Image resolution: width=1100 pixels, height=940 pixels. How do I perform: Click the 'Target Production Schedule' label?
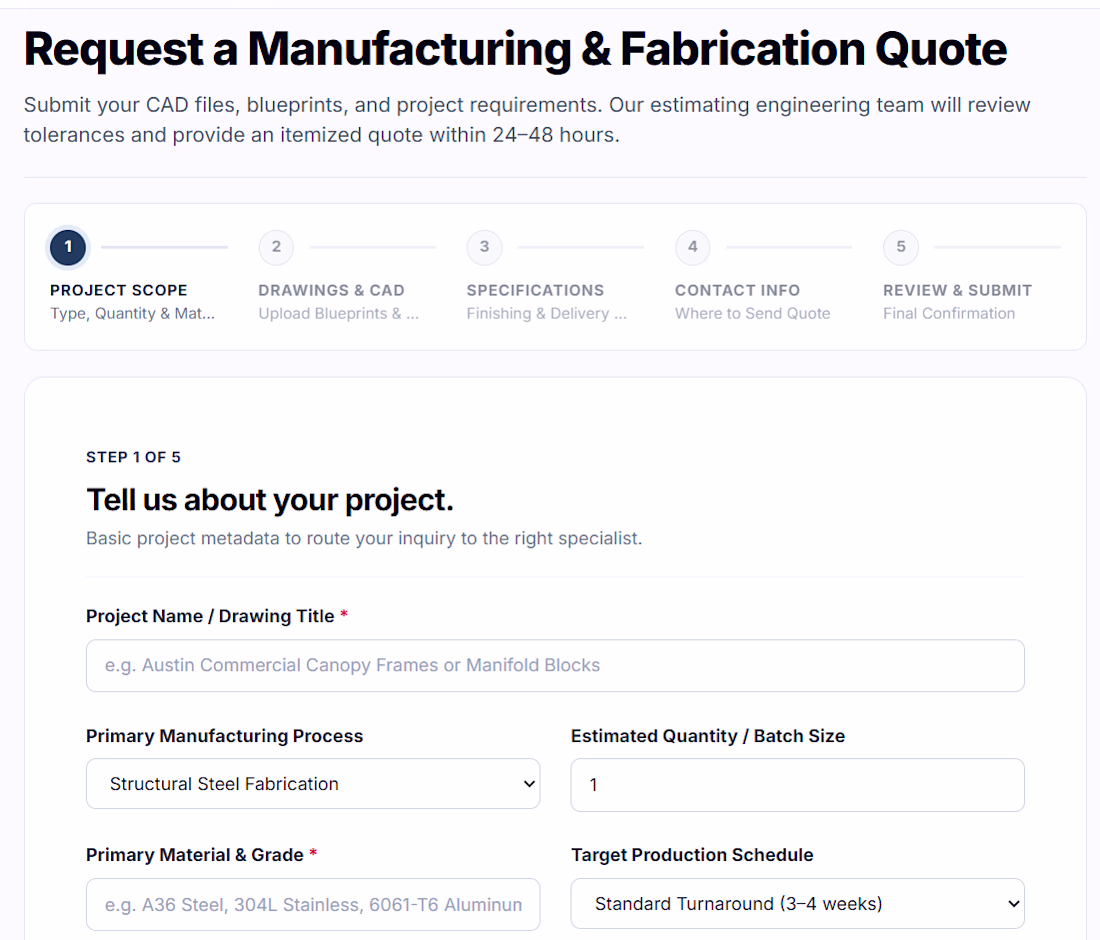pyautogui.click(x=692, y=855)
